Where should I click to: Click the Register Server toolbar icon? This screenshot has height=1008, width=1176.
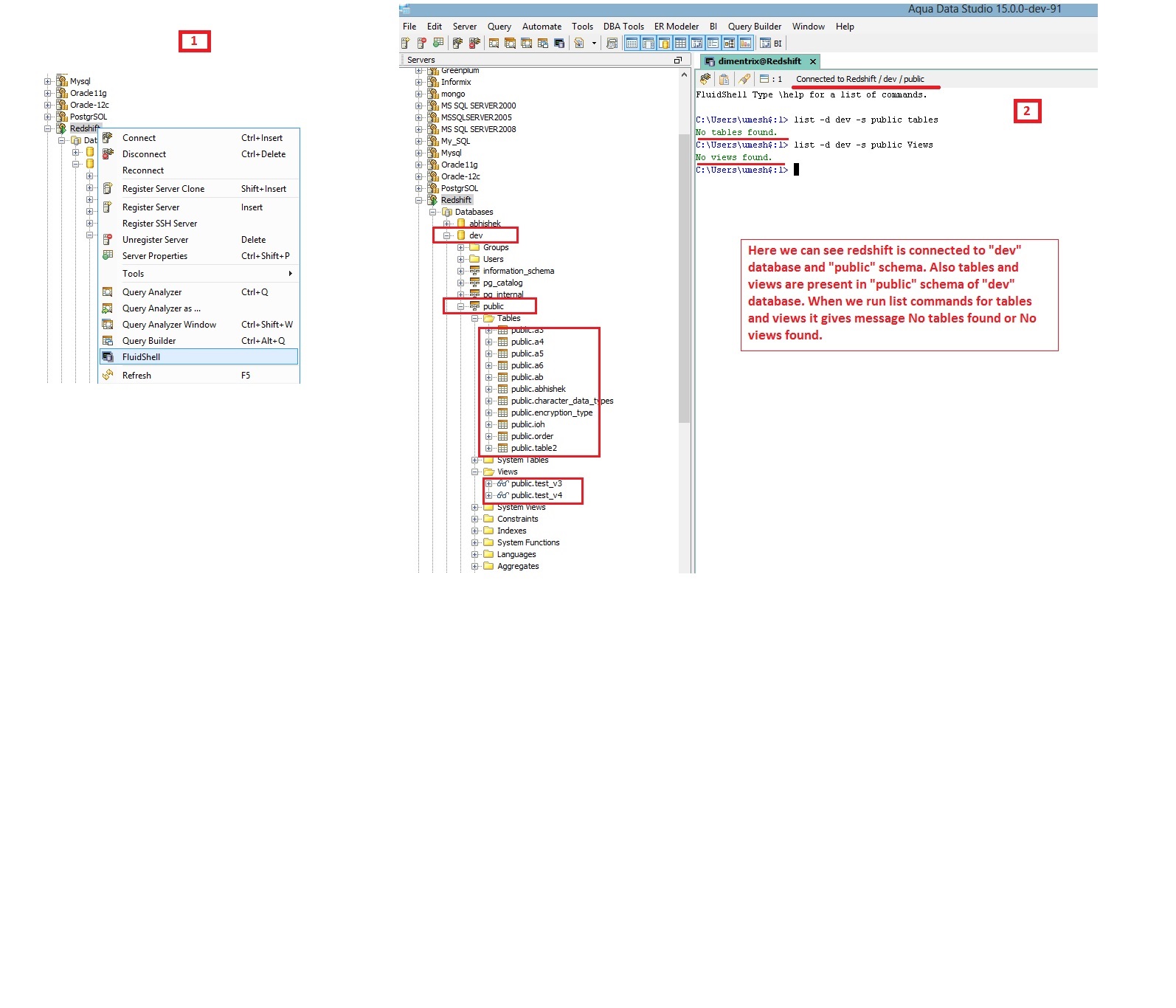tap(406, 44)
